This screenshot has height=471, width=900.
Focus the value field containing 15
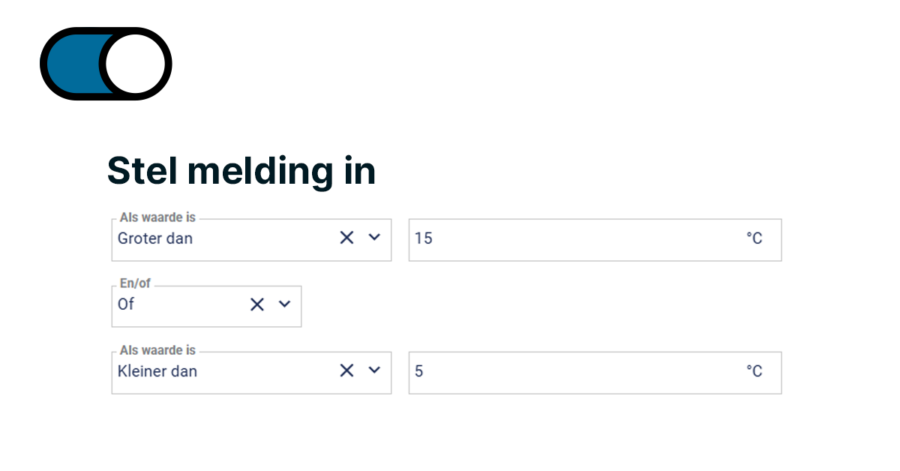click(x=595, y=240)
